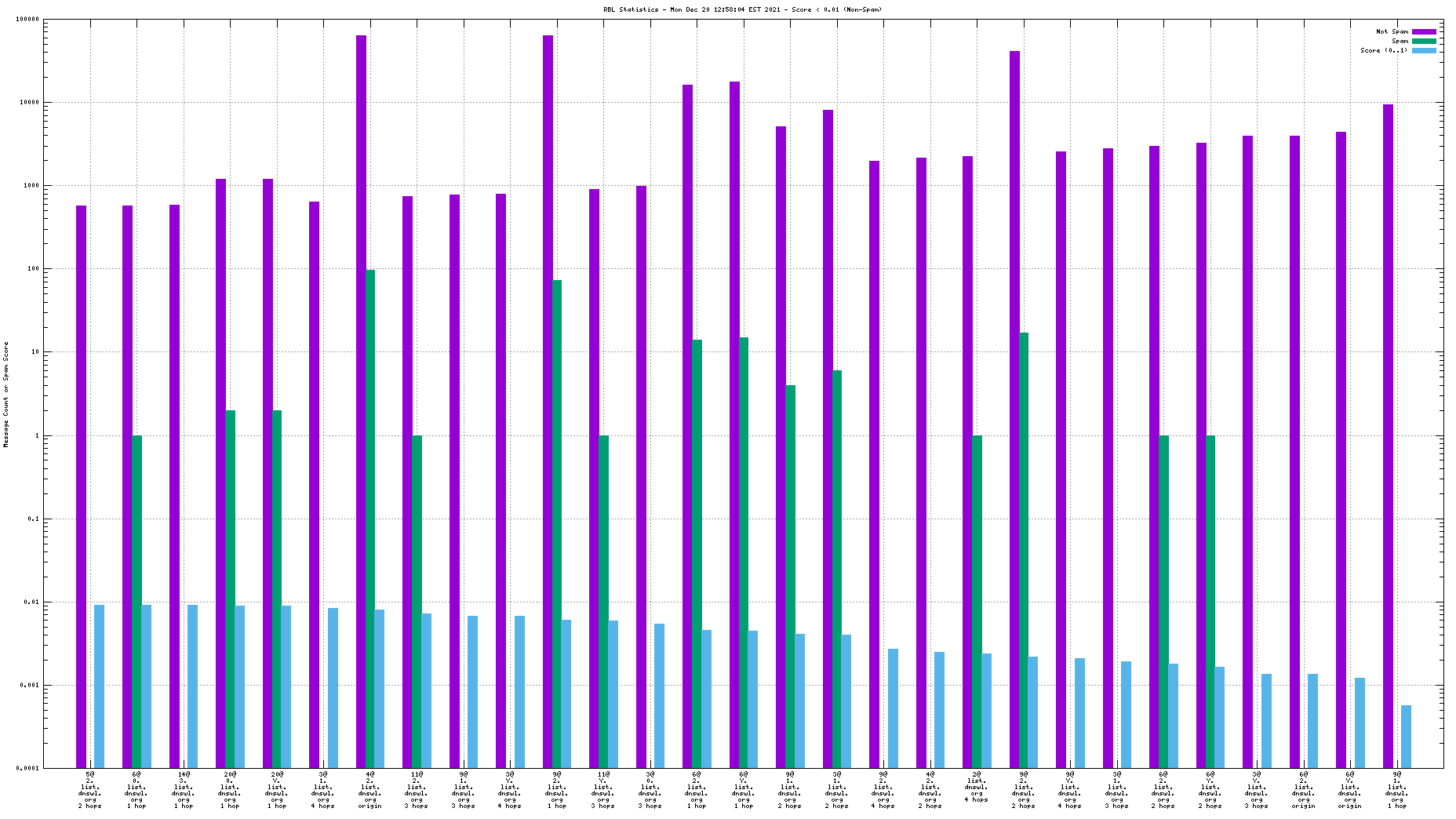Image resolution: width=1456 pixels, height=819 pixels.
Task: Click the purple Not Spam legend swatch
Action: (1424, 31)
